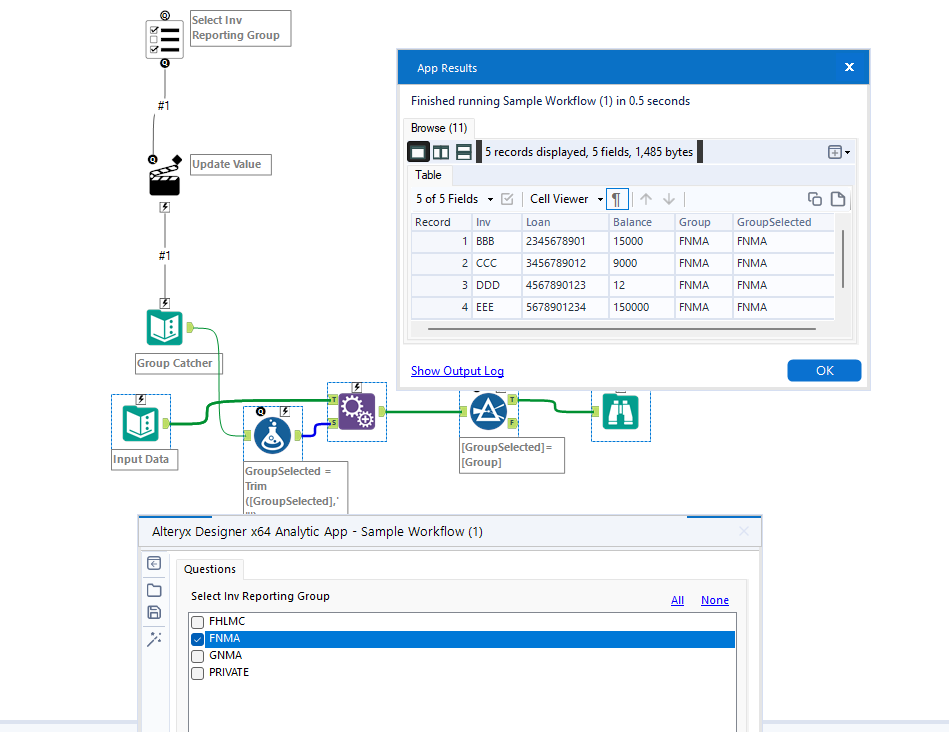Select the Questions tab
Screen dimensions: 949x732
pos(209,569)
